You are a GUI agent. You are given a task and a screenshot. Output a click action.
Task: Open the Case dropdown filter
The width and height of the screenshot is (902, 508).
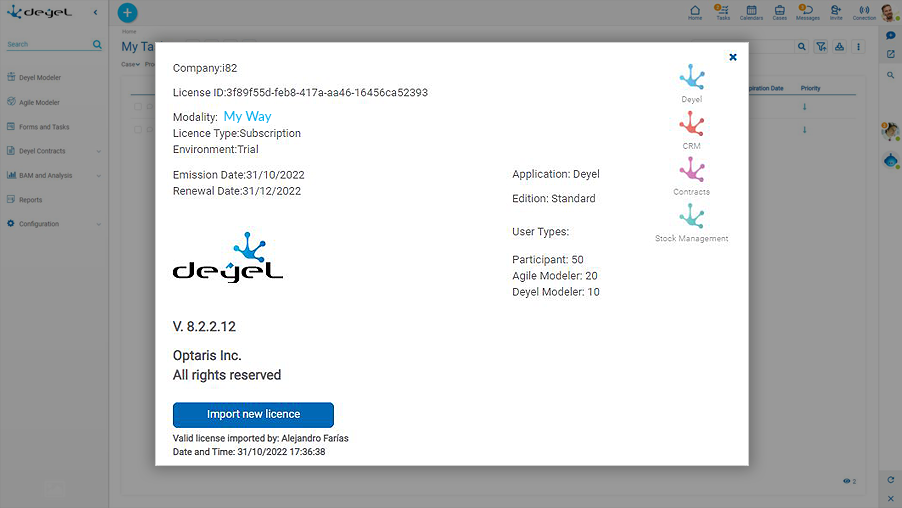(x=131, y=64)
